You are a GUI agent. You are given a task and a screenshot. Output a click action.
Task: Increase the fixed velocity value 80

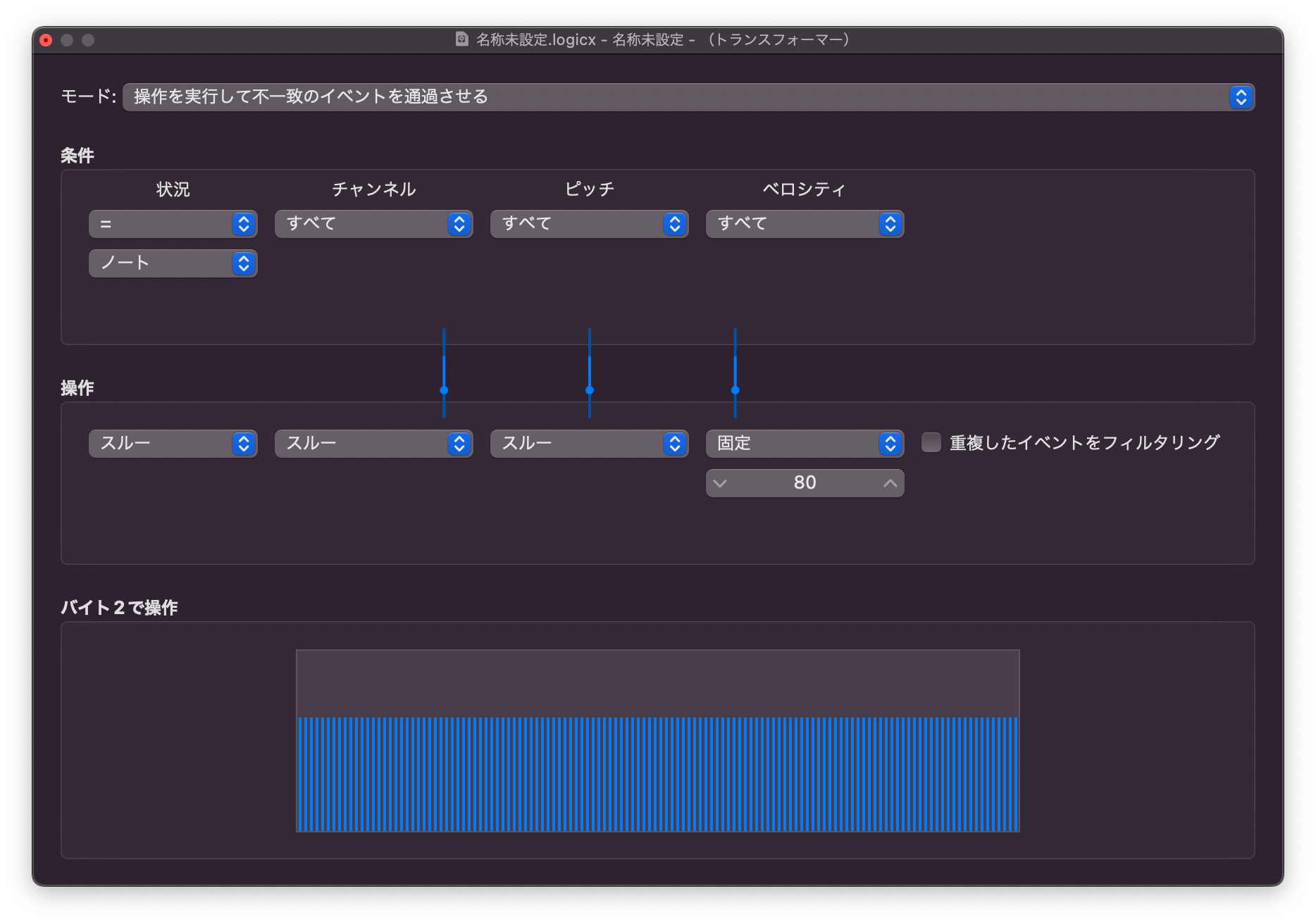(x=890, y=483)
